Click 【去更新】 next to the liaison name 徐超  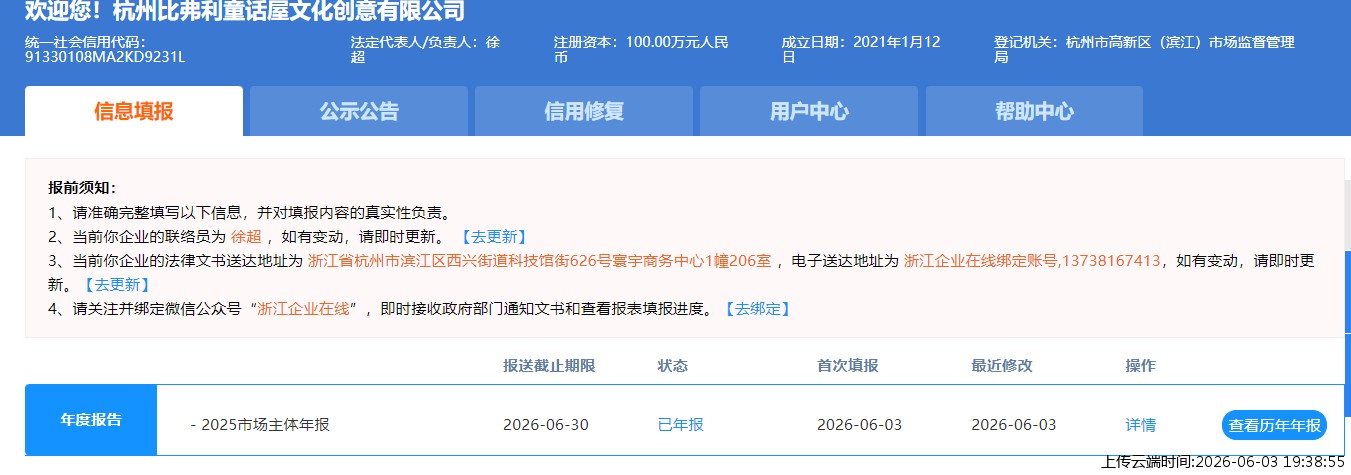492,237
